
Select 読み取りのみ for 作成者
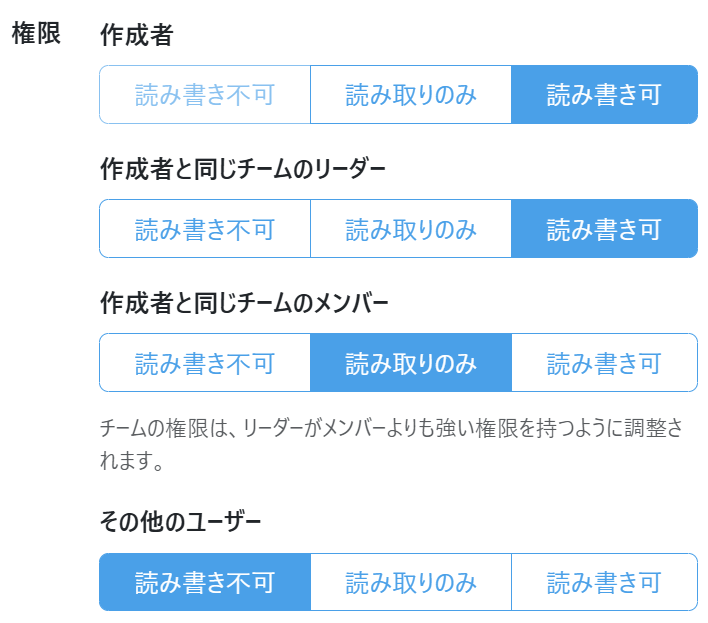(x=411, y=95)
